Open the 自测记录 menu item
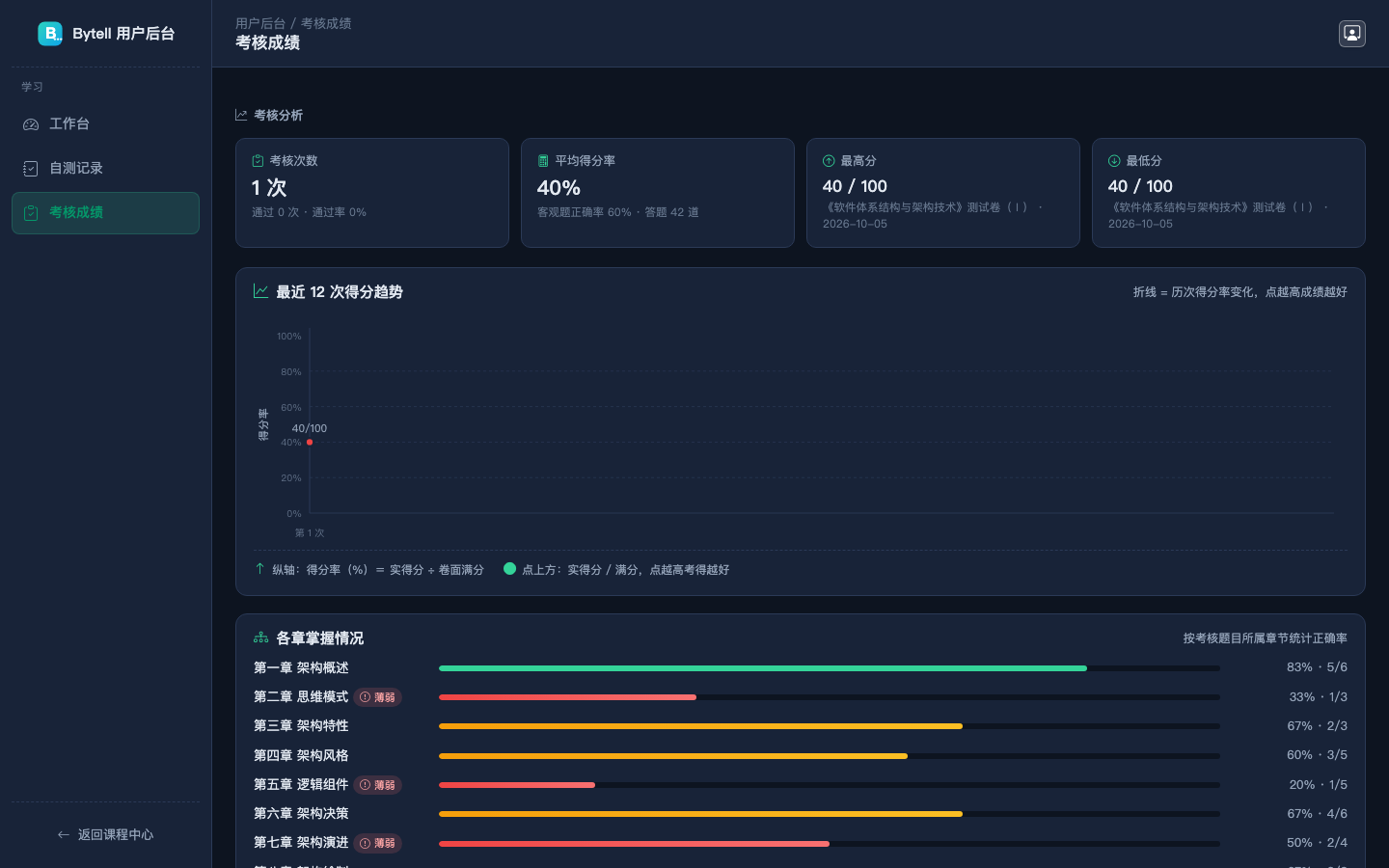The height and width of the screenshot is (868, 1389). tap(105, 169)
